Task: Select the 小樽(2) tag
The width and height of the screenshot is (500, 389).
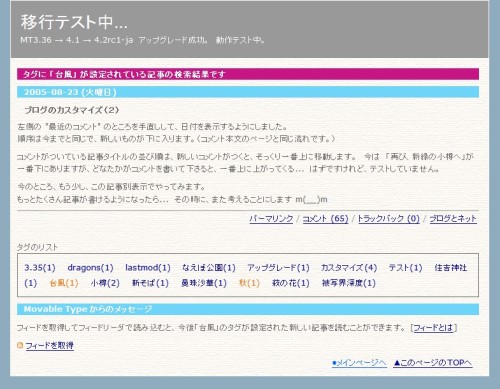Action: [x=105, y=283]
